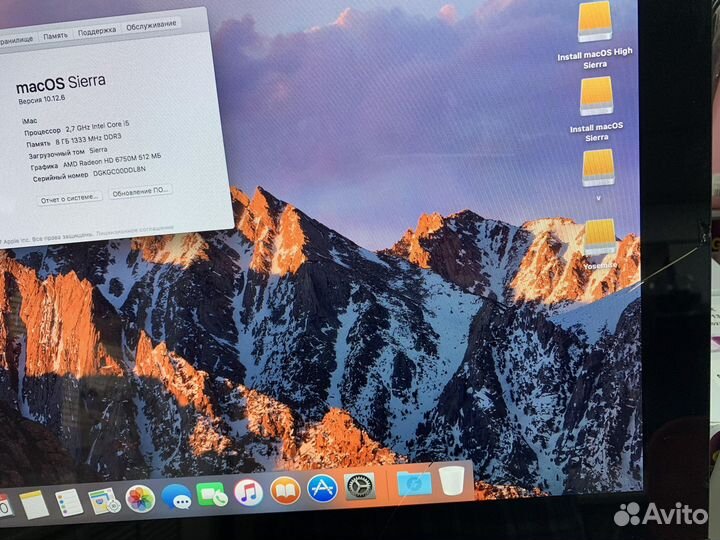Switch to the Память tab

pyautogui.click(x=56, y=35)
